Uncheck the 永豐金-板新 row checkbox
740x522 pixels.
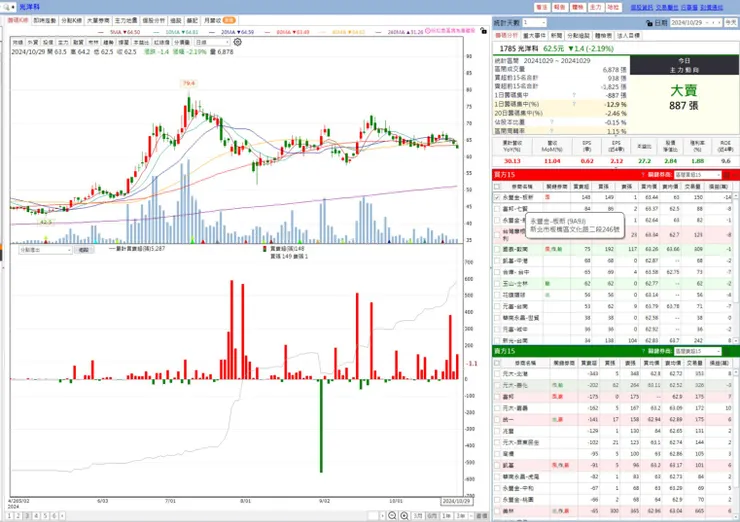[x=497, y=197]
